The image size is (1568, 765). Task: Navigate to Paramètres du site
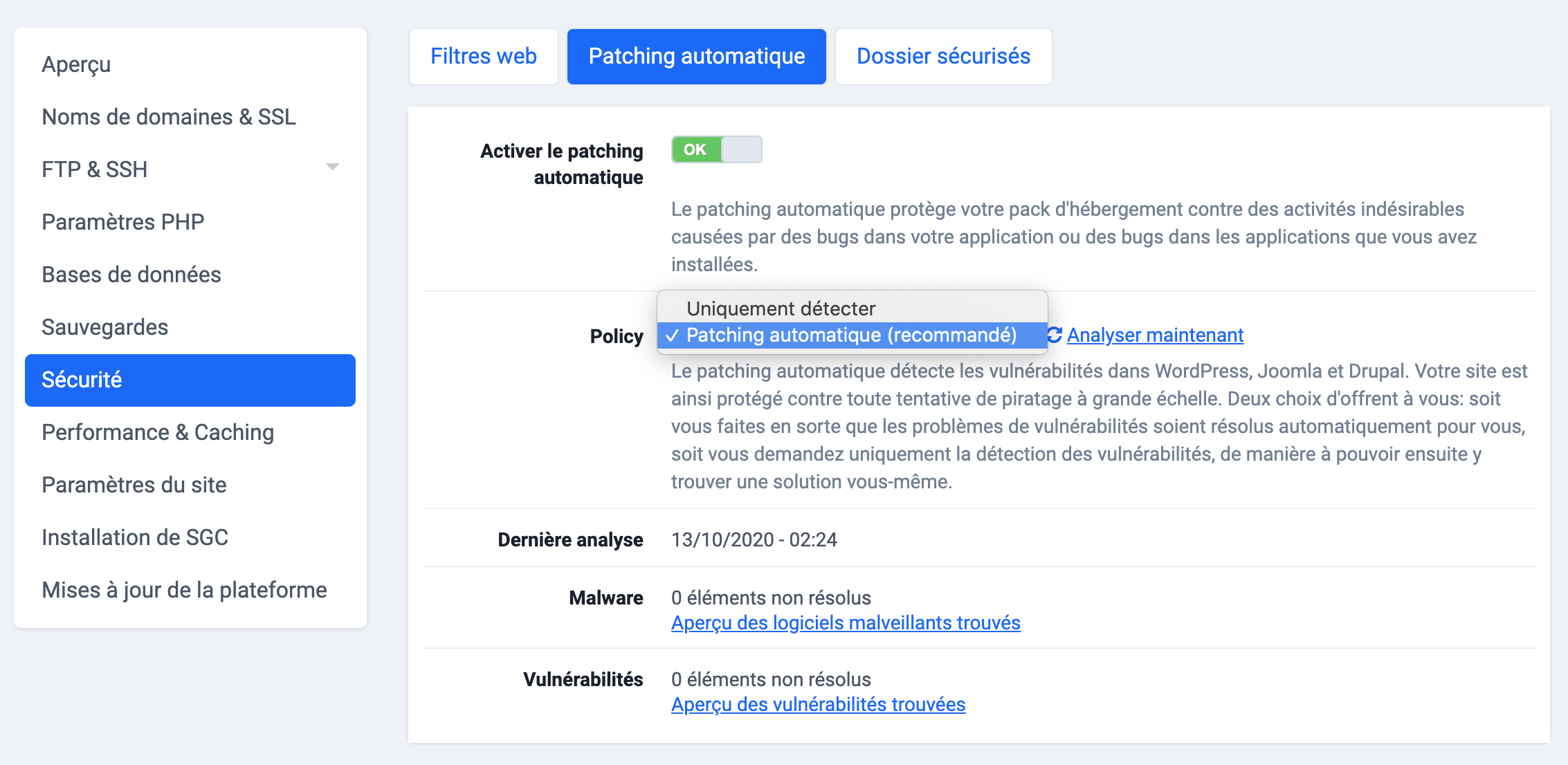click(134, 485)
